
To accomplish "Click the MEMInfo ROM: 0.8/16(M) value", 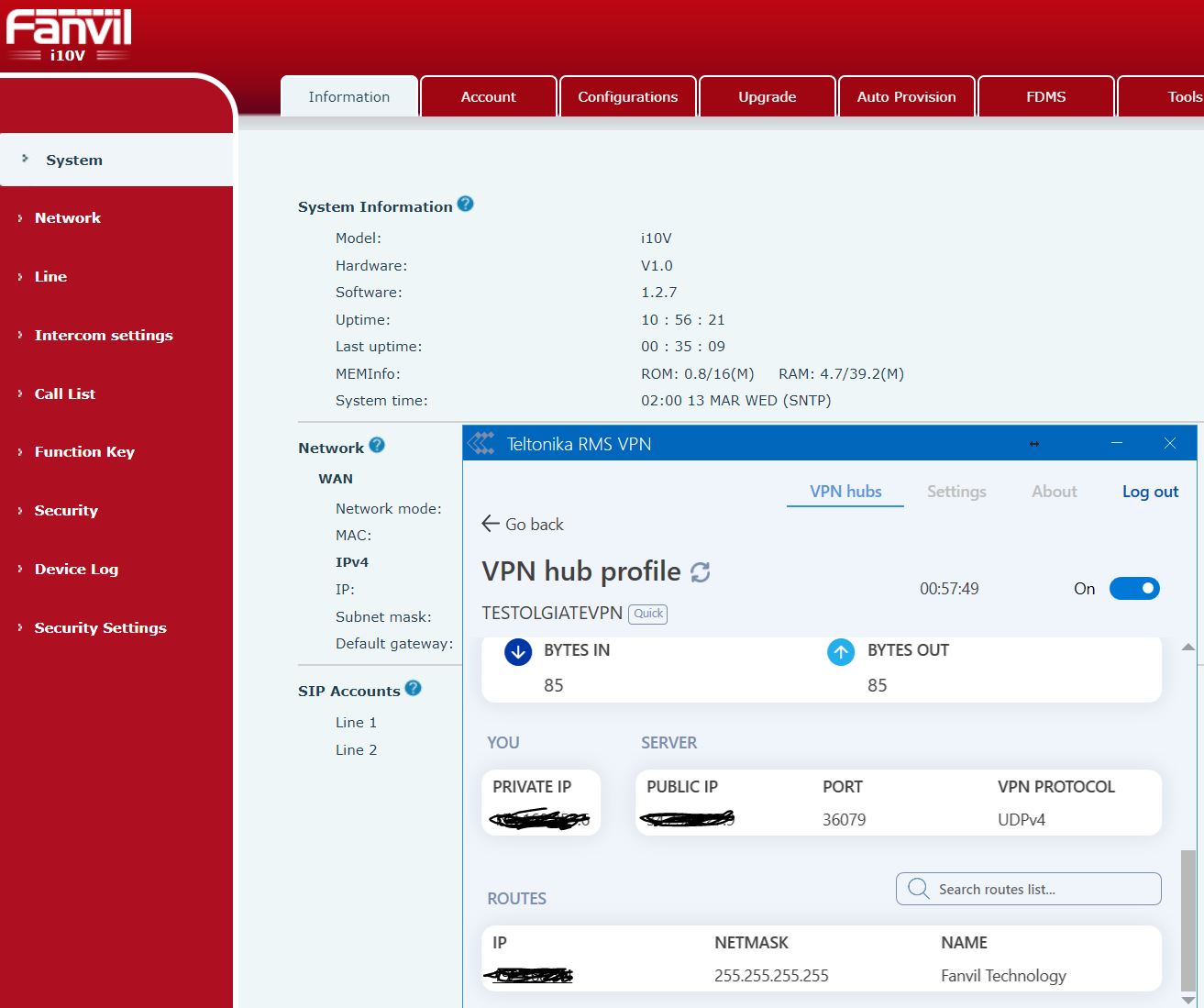I will (x=698, y=374).
